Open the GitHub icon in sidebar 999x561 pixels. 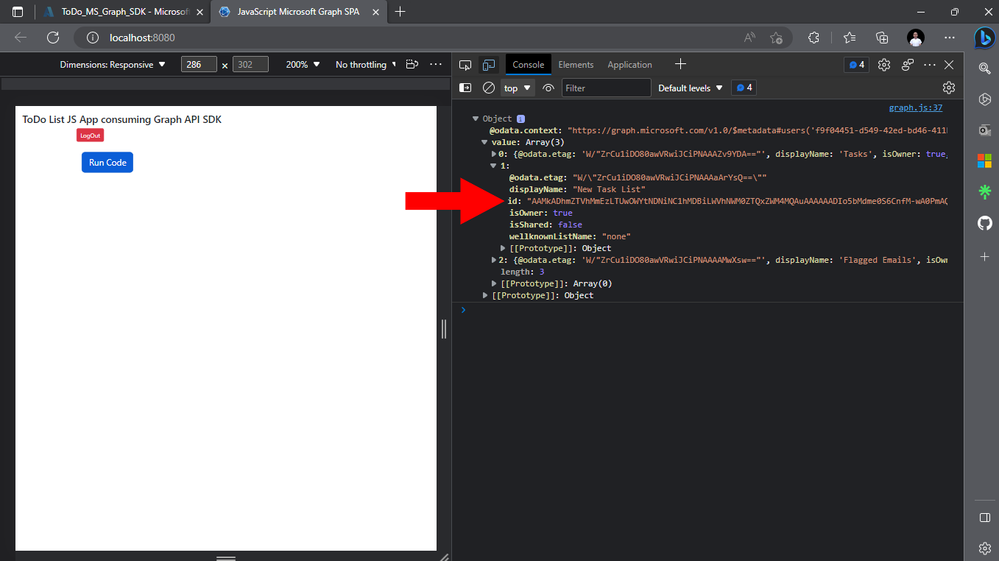984,223
